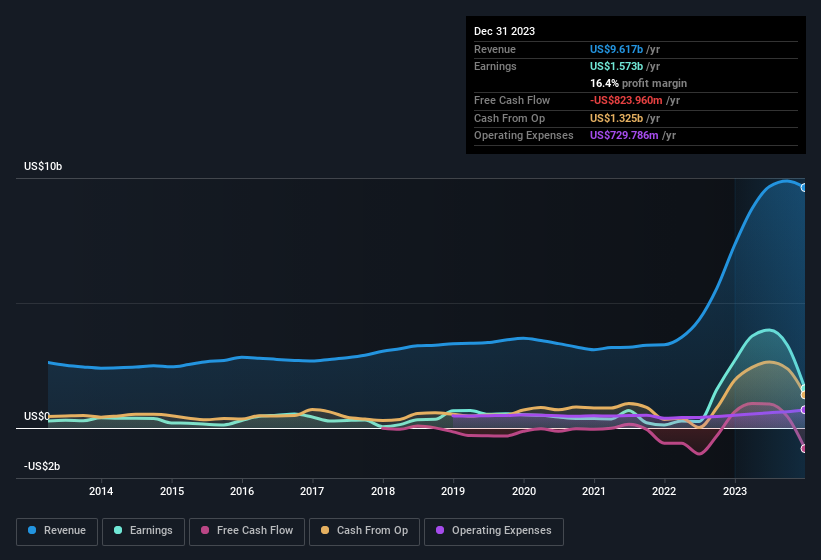Click the Operating Expenses label in tooltip
This screenshot has height=560, width=821.
point(524,136)
